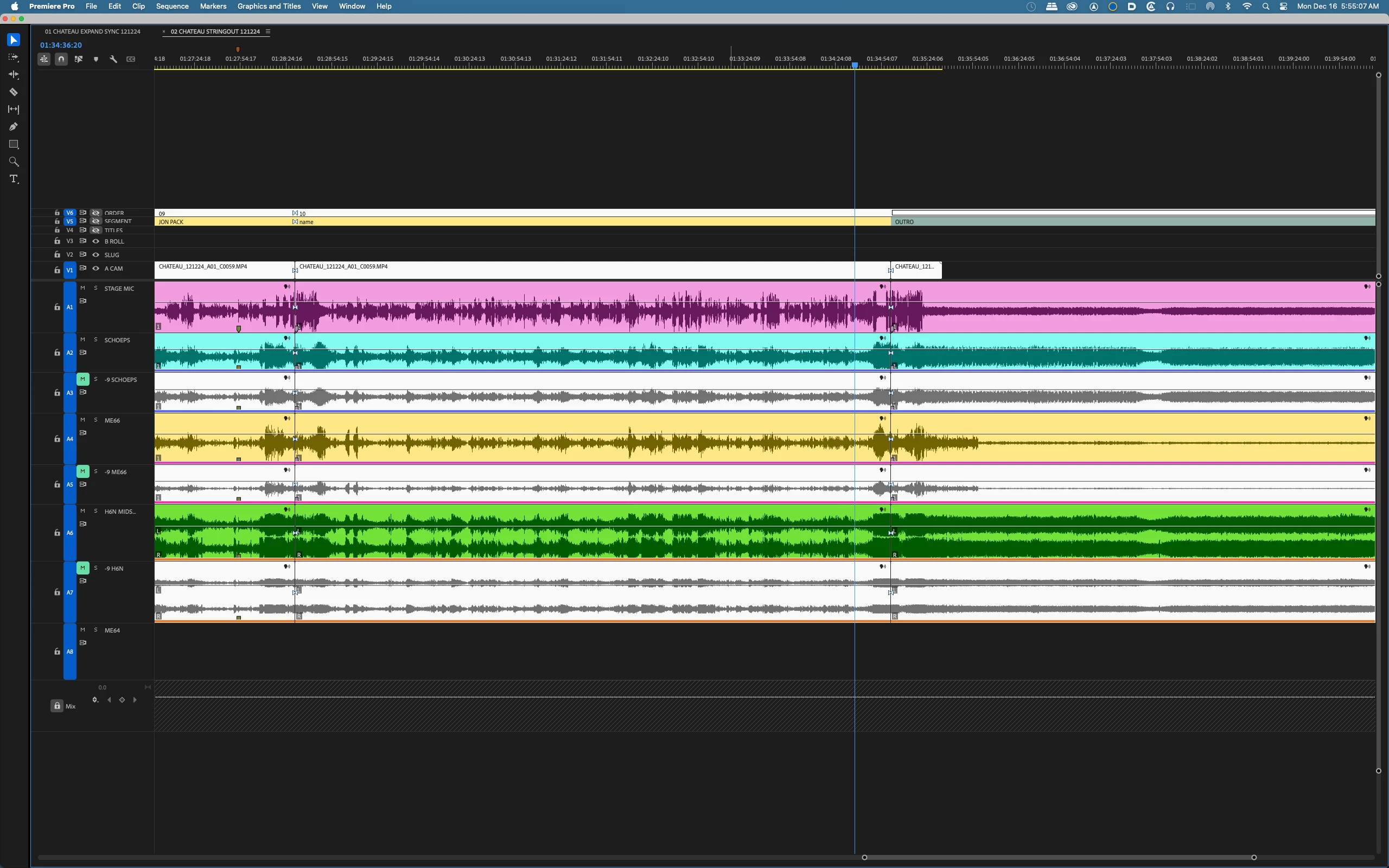Open Timeline Display Settings wrench
This screenshot has width=1389, height=868.
tap(113, 59)
